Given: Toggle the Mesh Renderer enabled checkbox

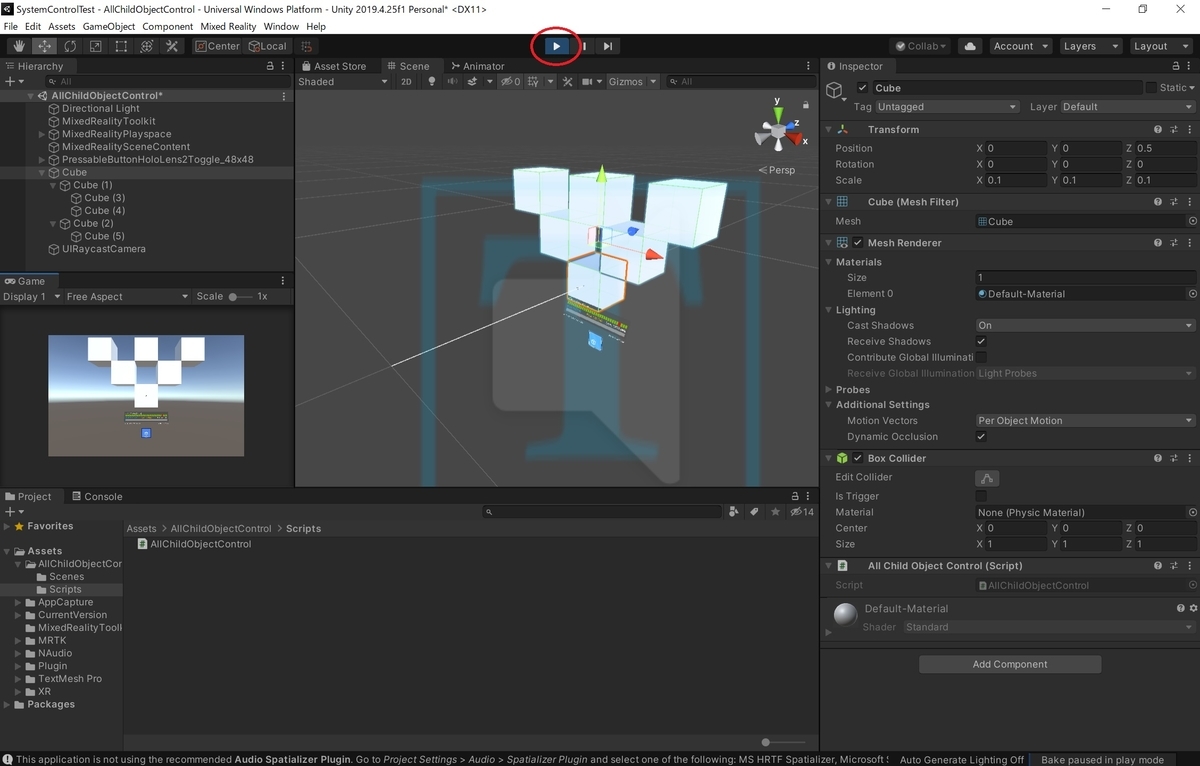Looking at the screenshot, I should pyautogui.click(x=858, y=243).
